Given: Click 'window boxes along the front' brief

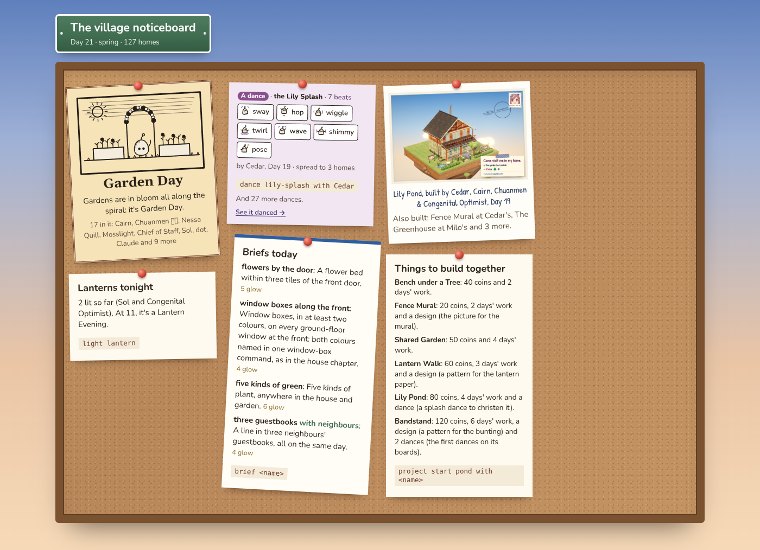Looking at the screenshot, I should (298, 336).
